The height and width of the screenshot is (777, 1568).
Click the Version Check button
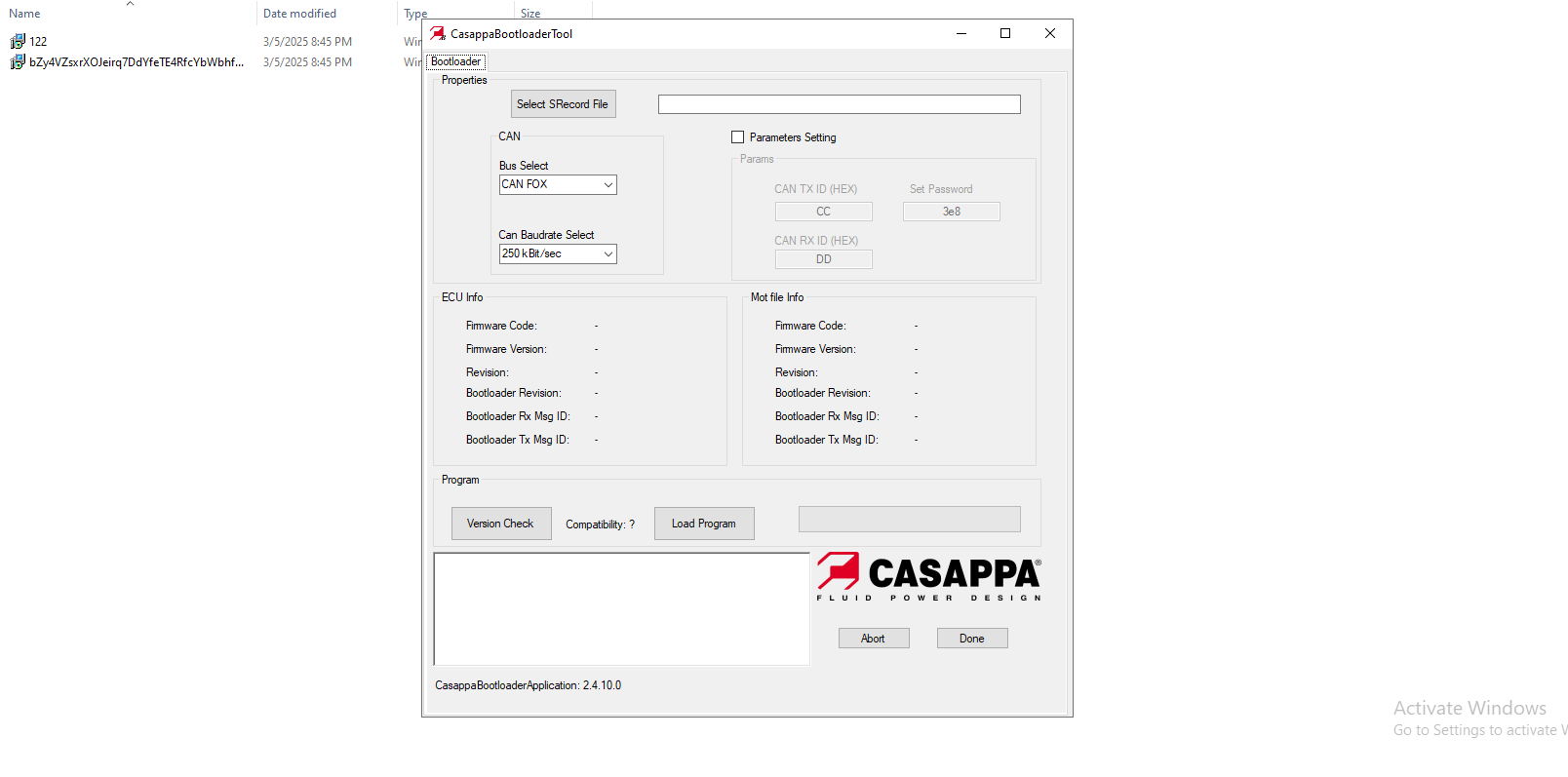pos(501,524)
